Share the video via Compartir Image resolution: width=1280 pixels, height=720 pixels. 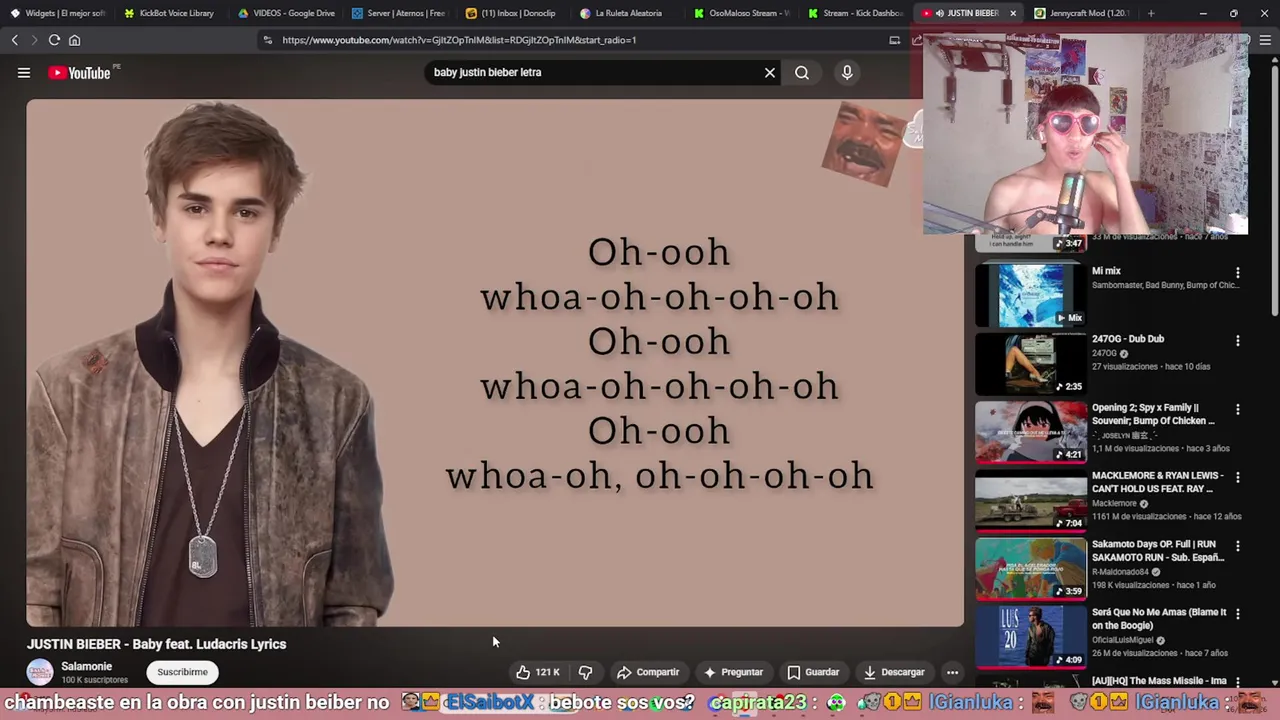(648, 672)
